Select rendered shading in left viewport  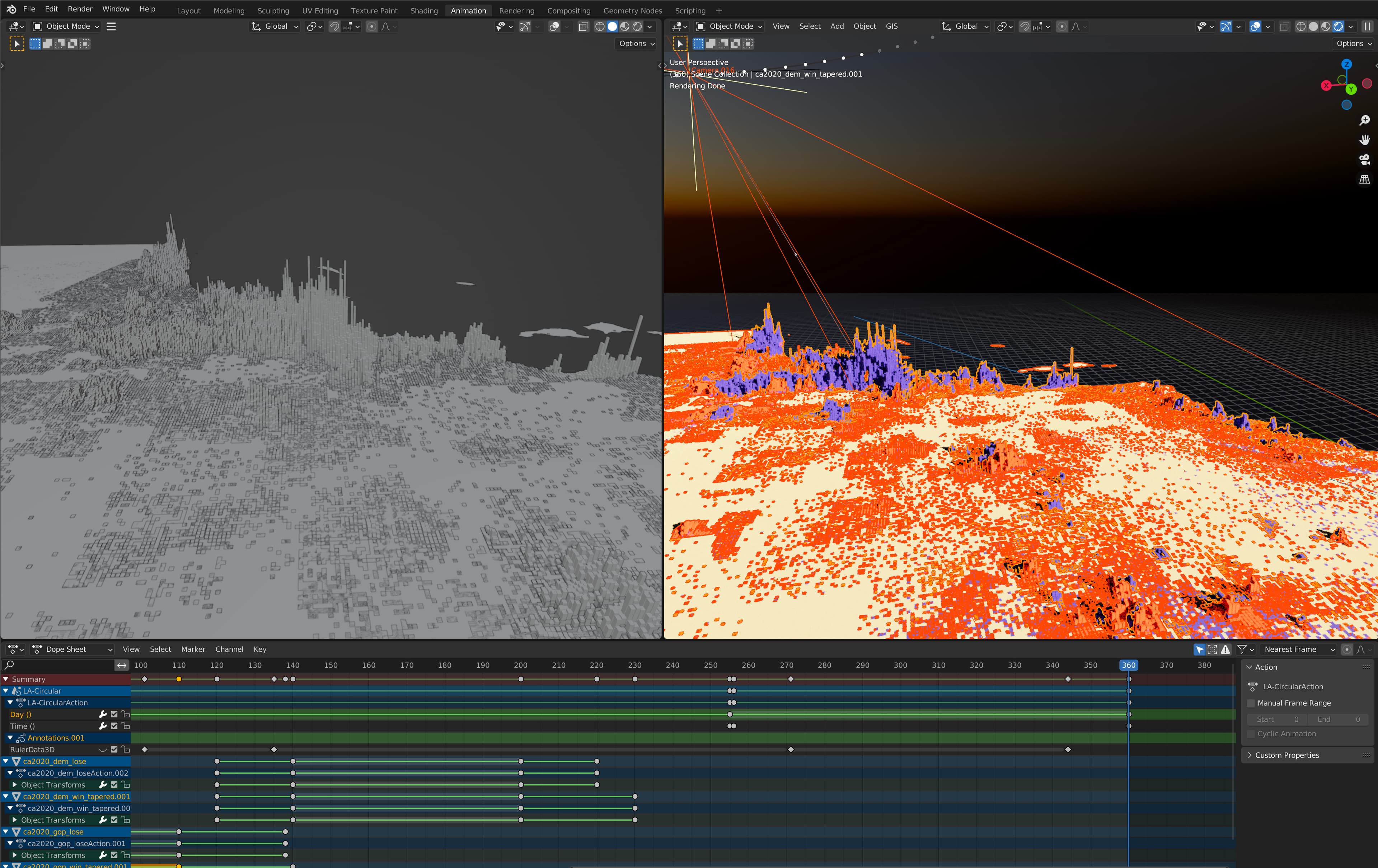click(637, 26)
